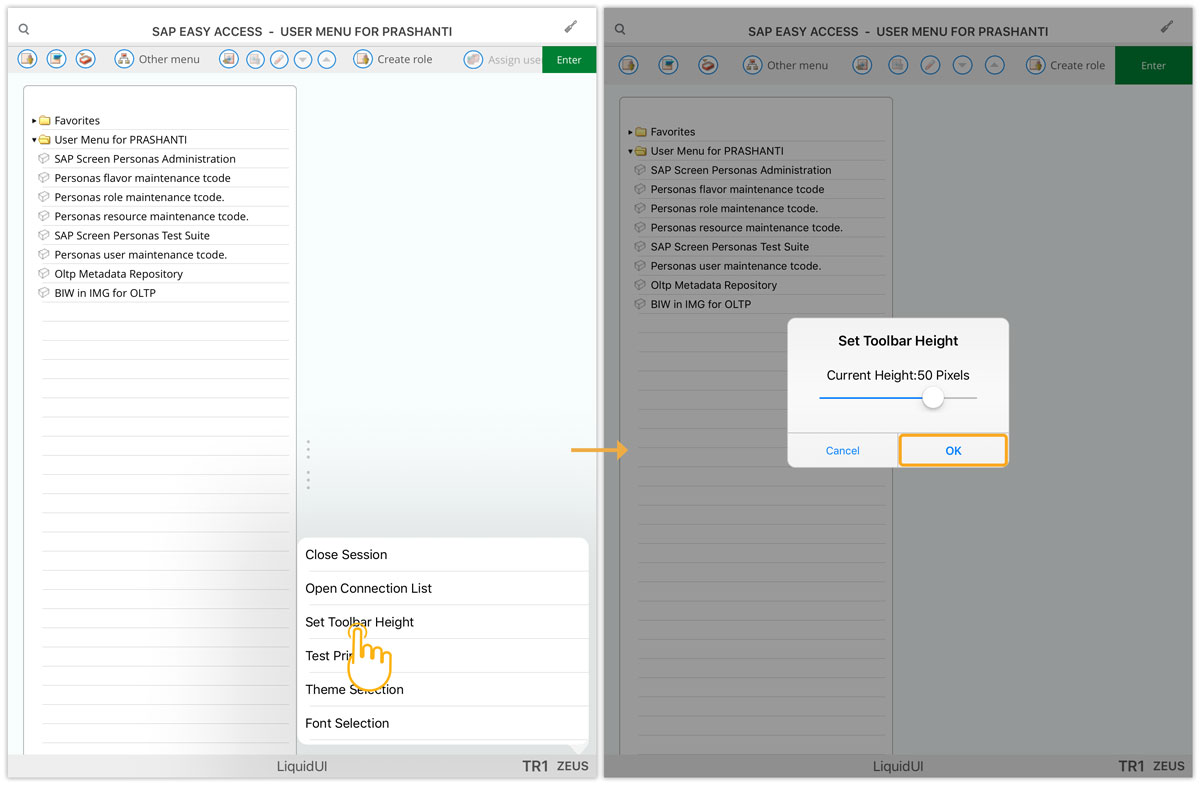The height and width of the screenshot is (785, 1200).
Task: Click Other menu label in the menu-open screen toolbar
Action: (x=169, y=60)
